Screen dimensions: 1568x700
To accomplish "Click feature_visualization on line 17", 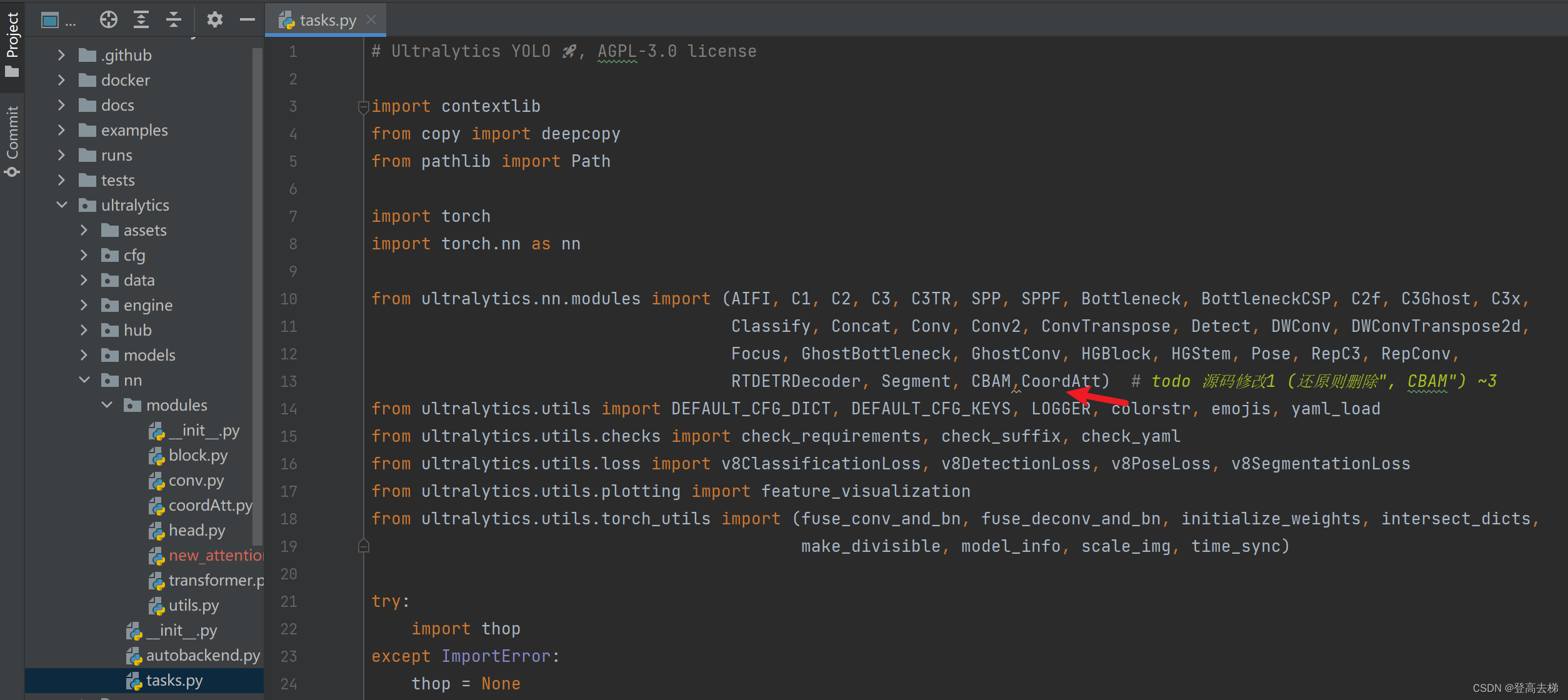I will click(x=866, y=491).
